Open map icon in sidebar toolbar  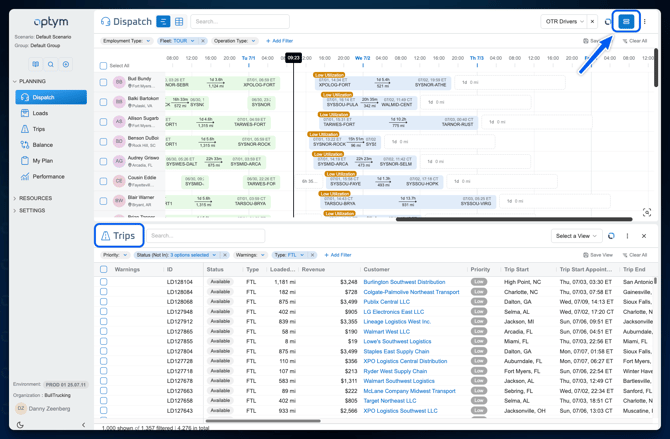[35, 64]
